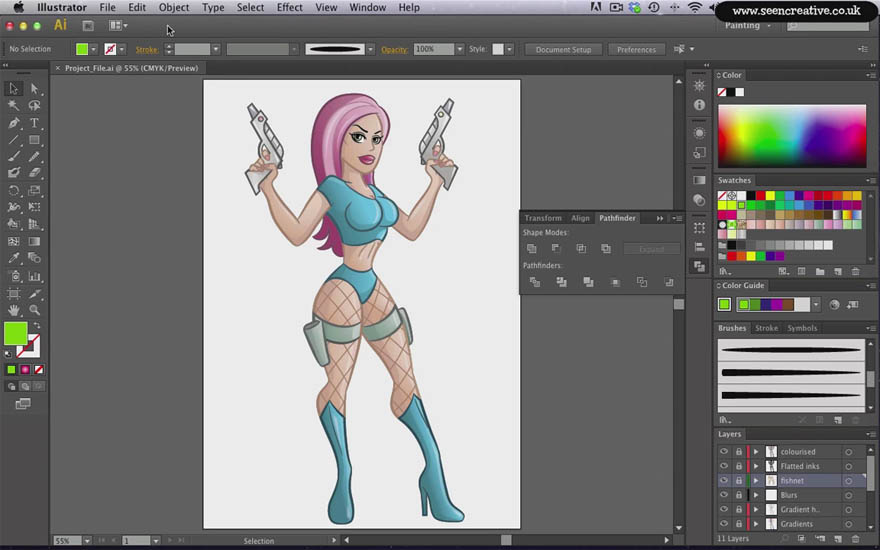Viewport: 880px width, 550px height.
Task: Hide the Flatted inks layer
Action: (x=724, y=466)
